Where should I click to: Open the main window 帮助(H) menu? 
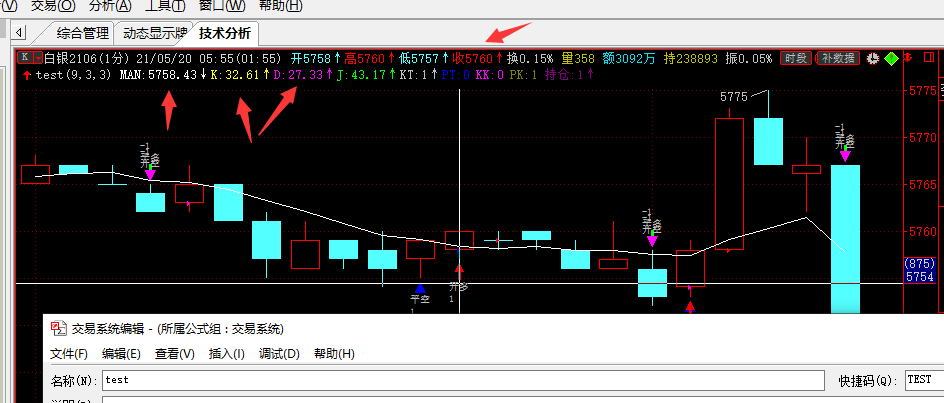[279, 7]
